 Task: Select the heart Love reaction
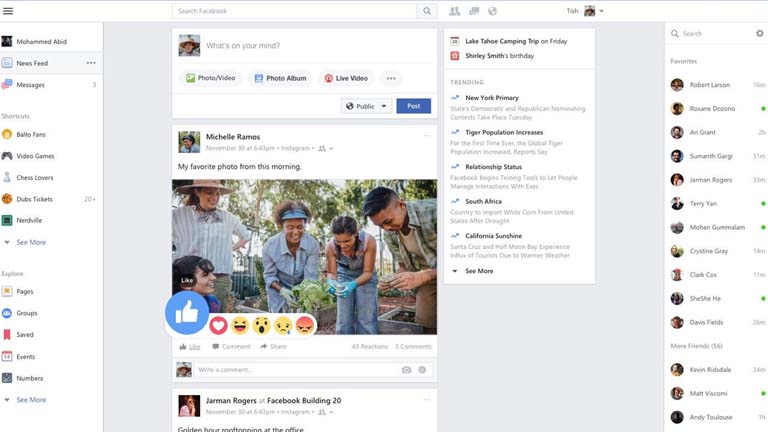coord(219,325)
